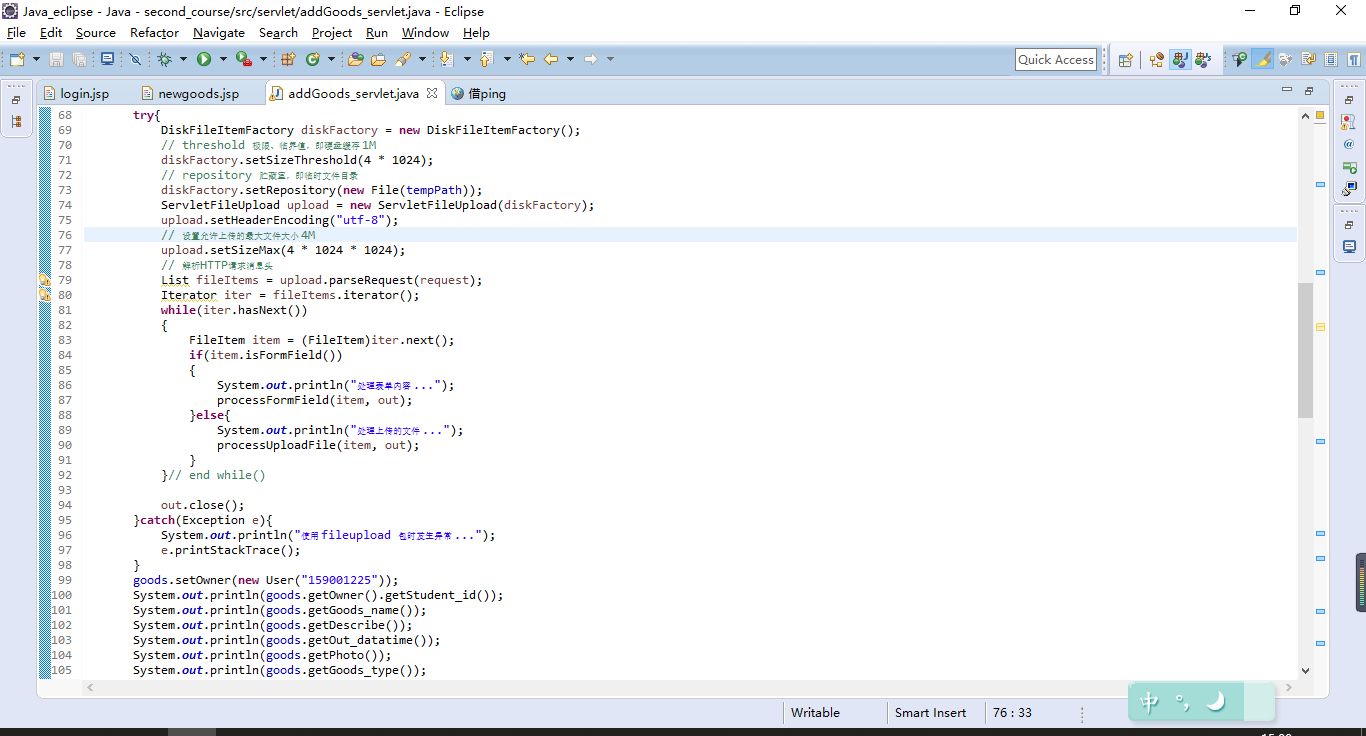Toggle punctuation mode in IME bar

tap(1183, 702)
